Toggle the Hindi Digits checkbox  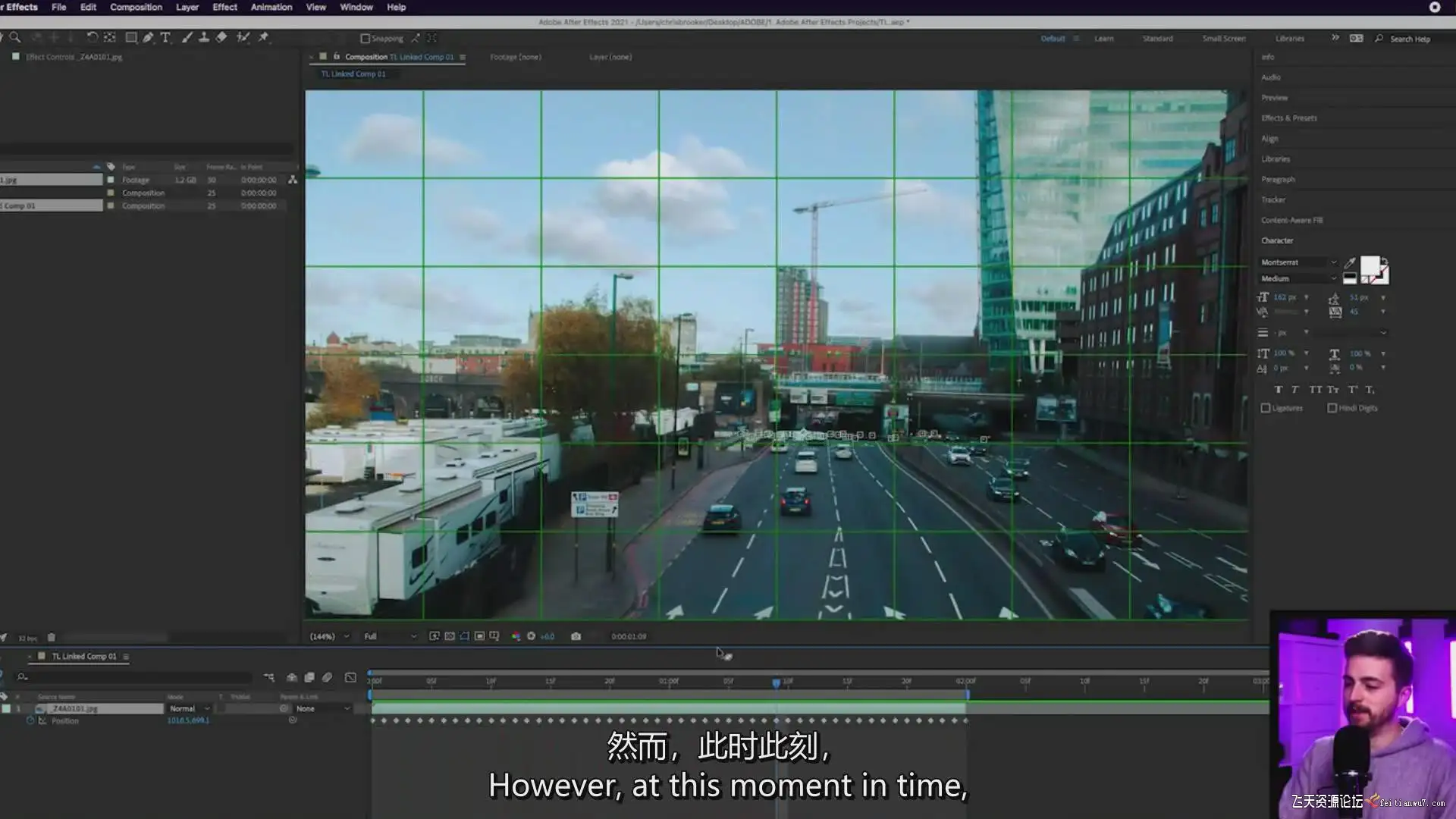1332,408
